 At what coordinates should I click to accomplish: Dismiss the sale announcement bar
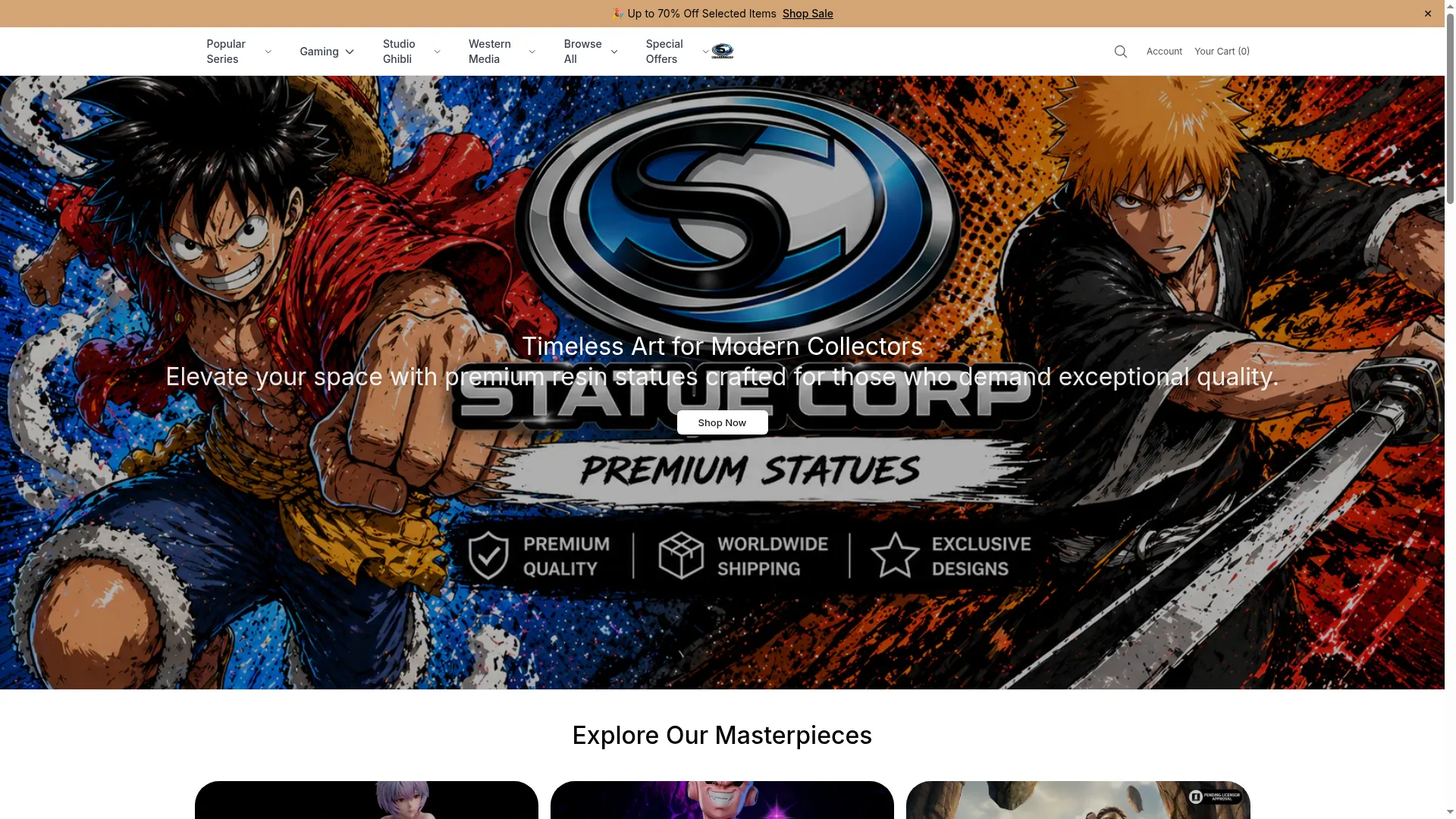1428,14
